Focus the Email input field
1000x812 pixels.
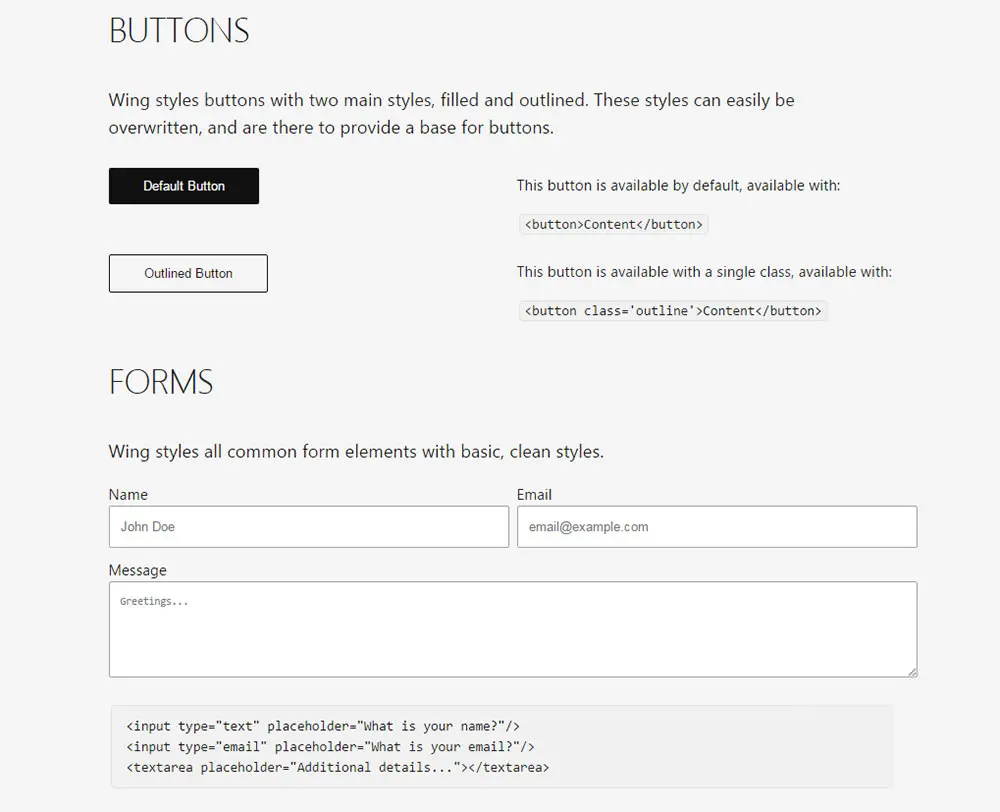coord(717,526)
